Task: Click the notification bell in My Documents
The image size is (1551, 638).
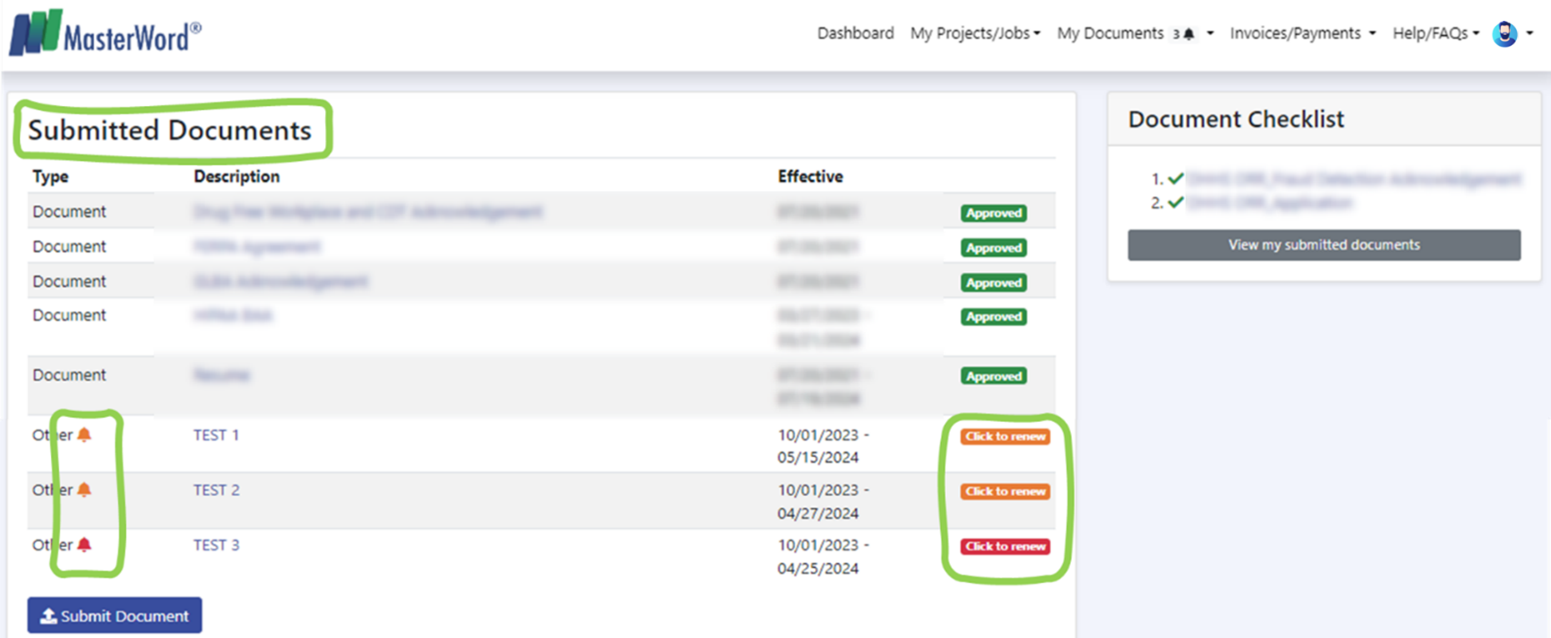Action: click(1188, 34)
